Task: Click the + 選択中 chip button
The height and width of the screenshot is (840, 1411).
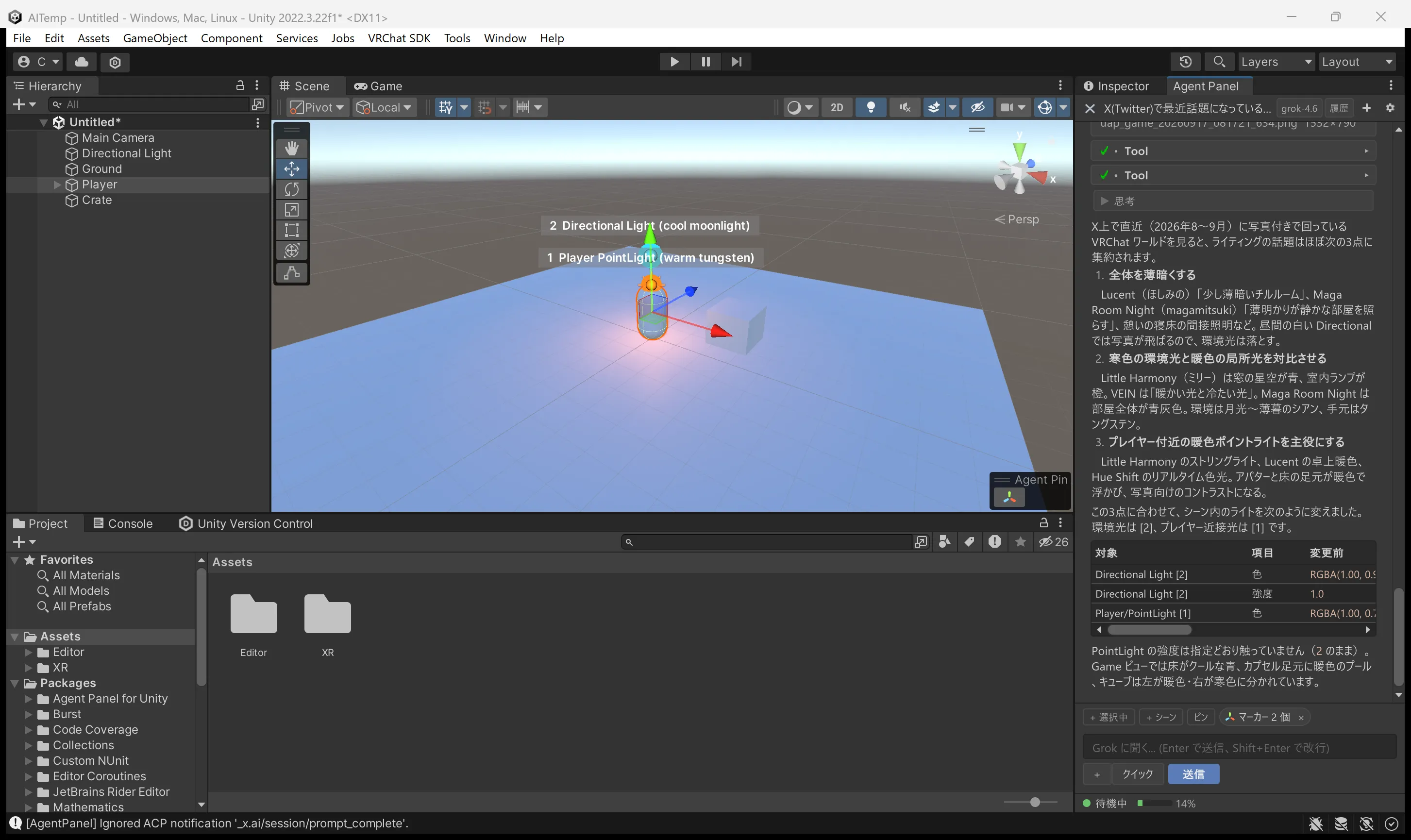Action: coord(1108,717)
